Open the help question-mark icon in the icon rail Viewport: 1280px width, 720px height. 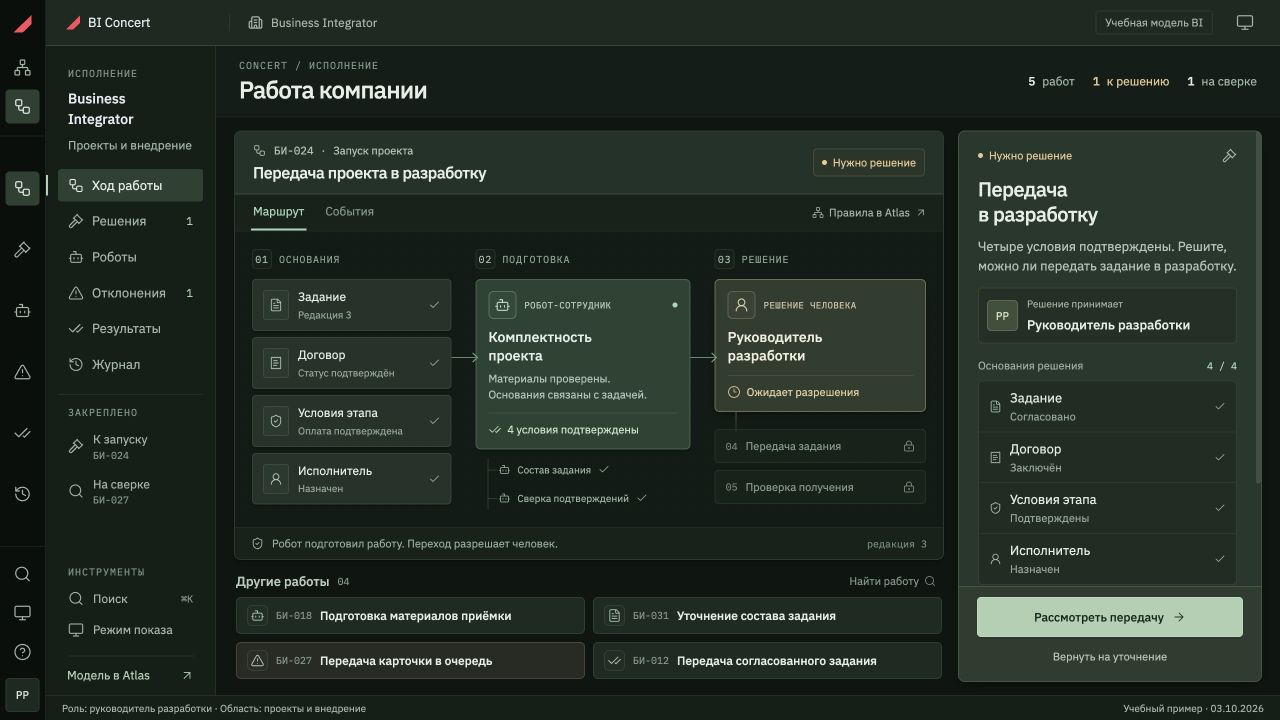pos(22,652)
